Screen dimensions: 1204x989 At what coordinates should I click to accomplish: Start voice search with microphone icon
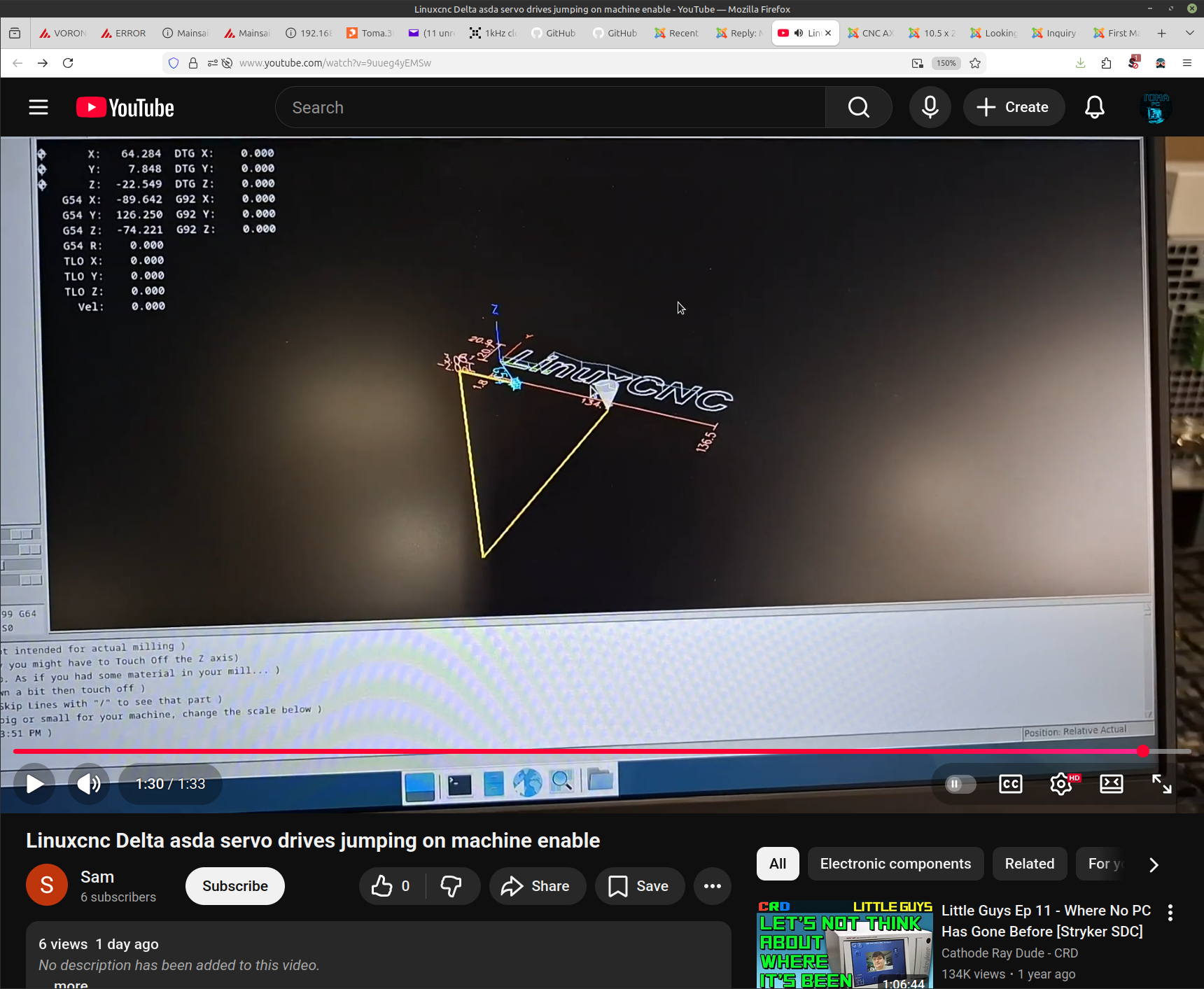(x=930, y=107)
